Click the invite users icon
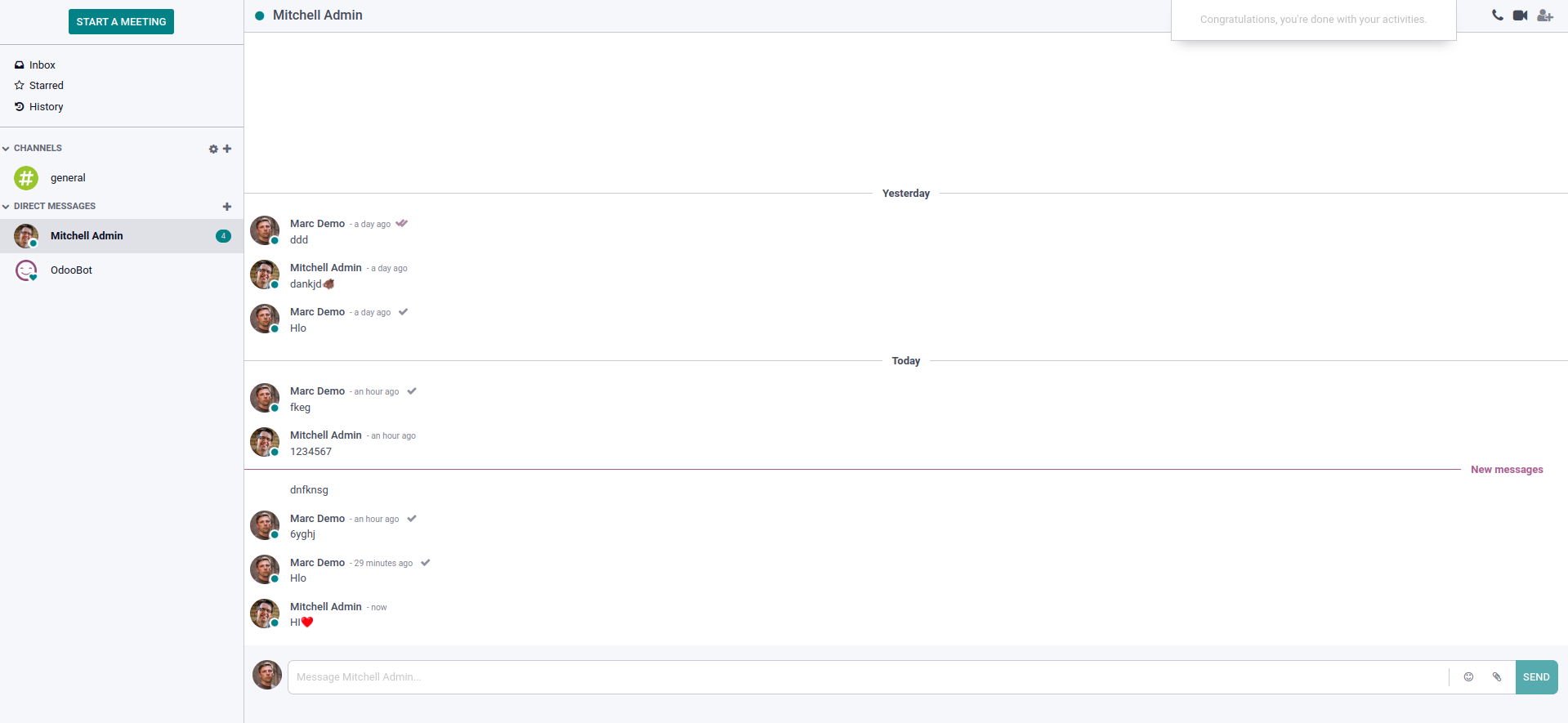Screen dimensions: 1568x723 (1544, 16)
